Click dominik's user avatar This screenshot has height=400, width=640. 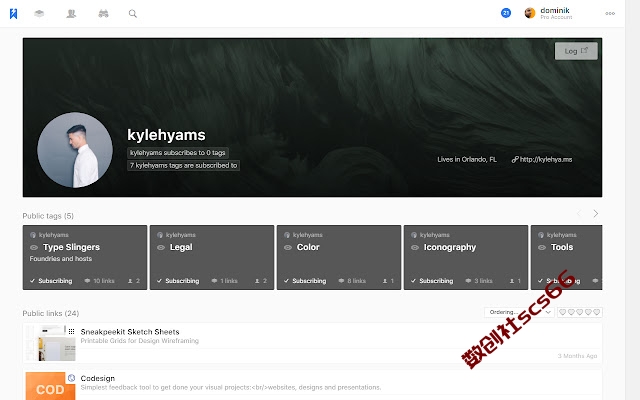point(530,13)
